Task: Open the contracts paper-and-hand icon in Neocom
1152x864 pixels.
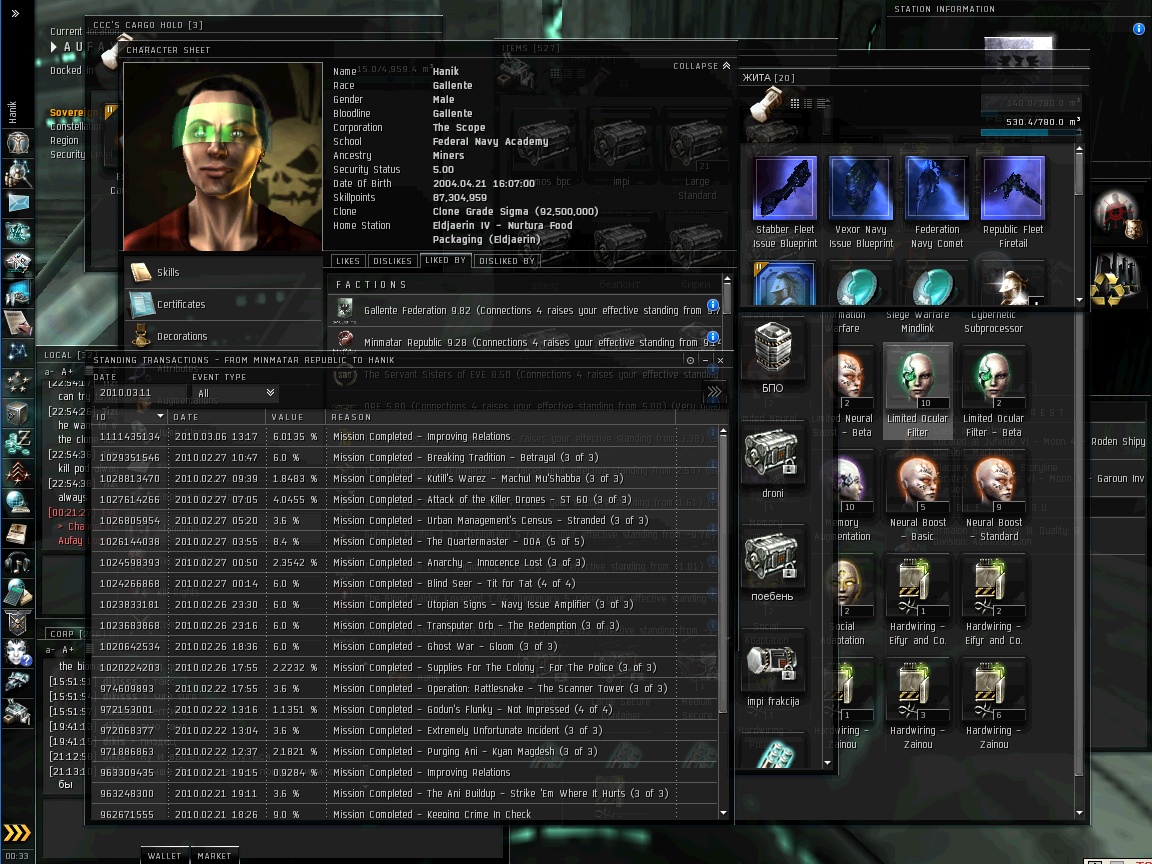Action: pos(18,323)
